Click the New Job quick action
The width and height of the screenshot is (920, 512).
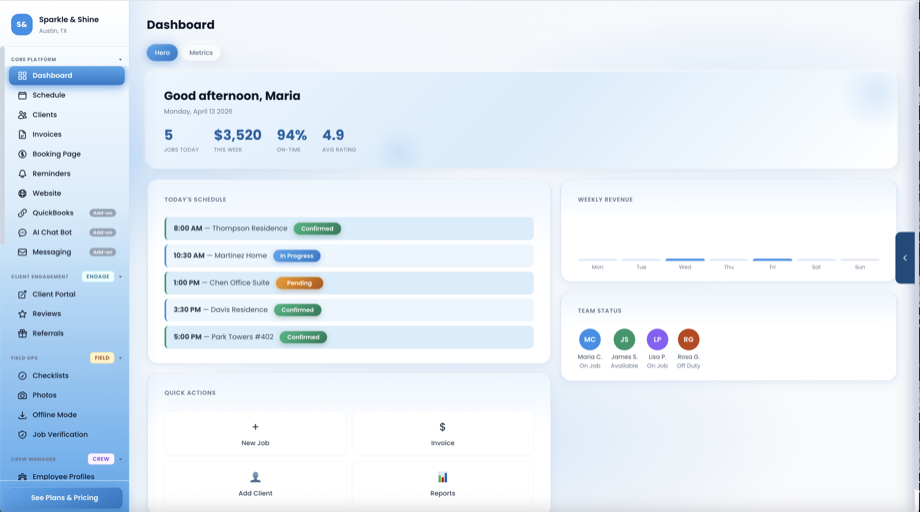click(x=255, y=434)
